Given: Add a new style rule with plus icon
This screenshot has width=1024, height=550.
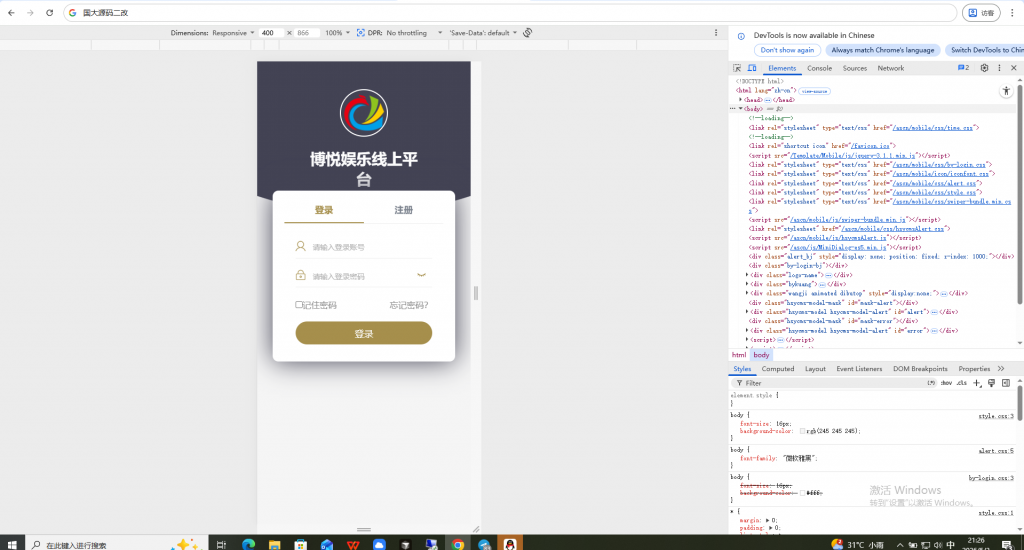Looking at the screenshot, I should pos(977,383).
